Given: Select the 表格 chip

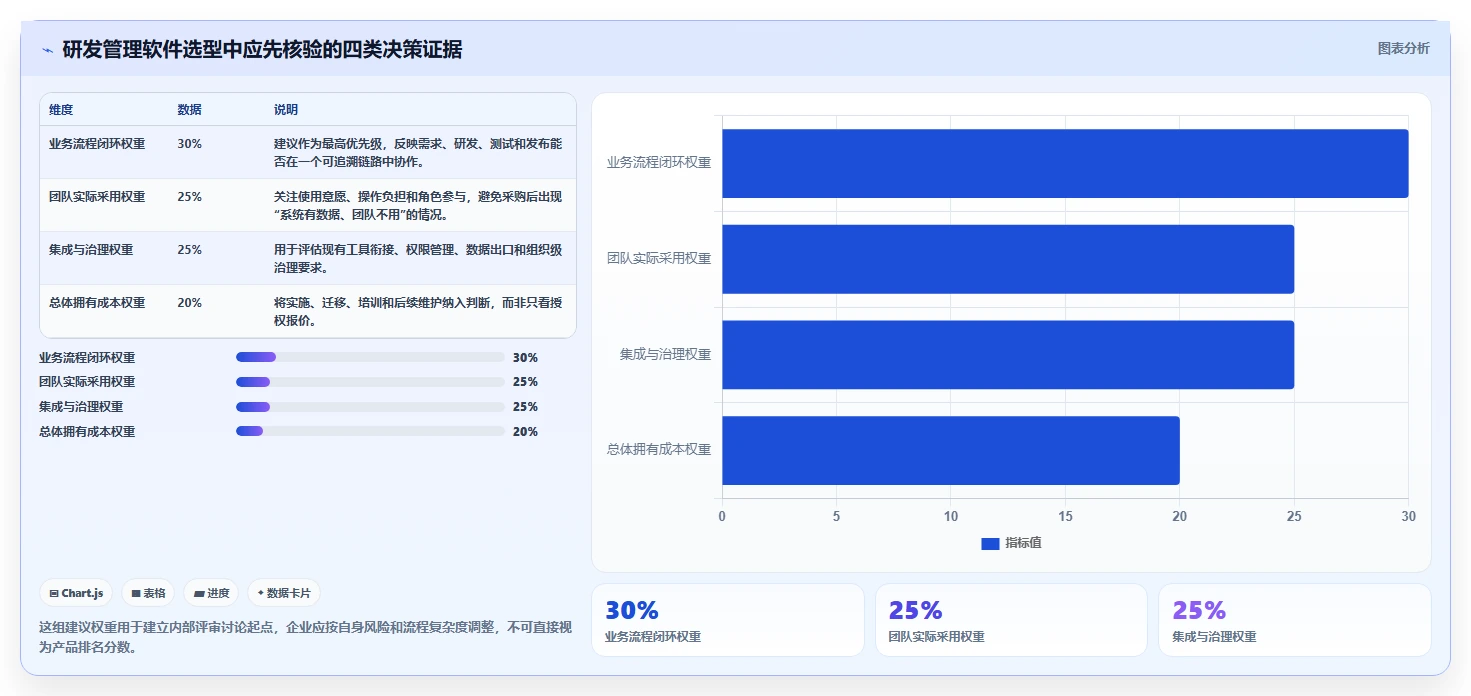Looking at the screenshot, I should tap(148, 593).
